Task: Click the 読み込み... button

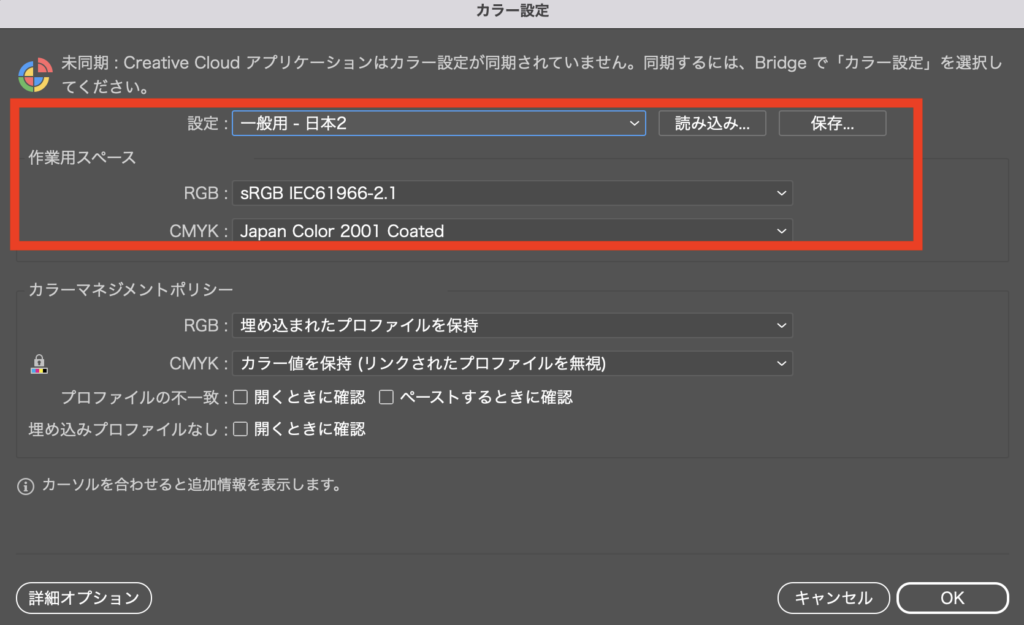Action: (x=712, y=123)
